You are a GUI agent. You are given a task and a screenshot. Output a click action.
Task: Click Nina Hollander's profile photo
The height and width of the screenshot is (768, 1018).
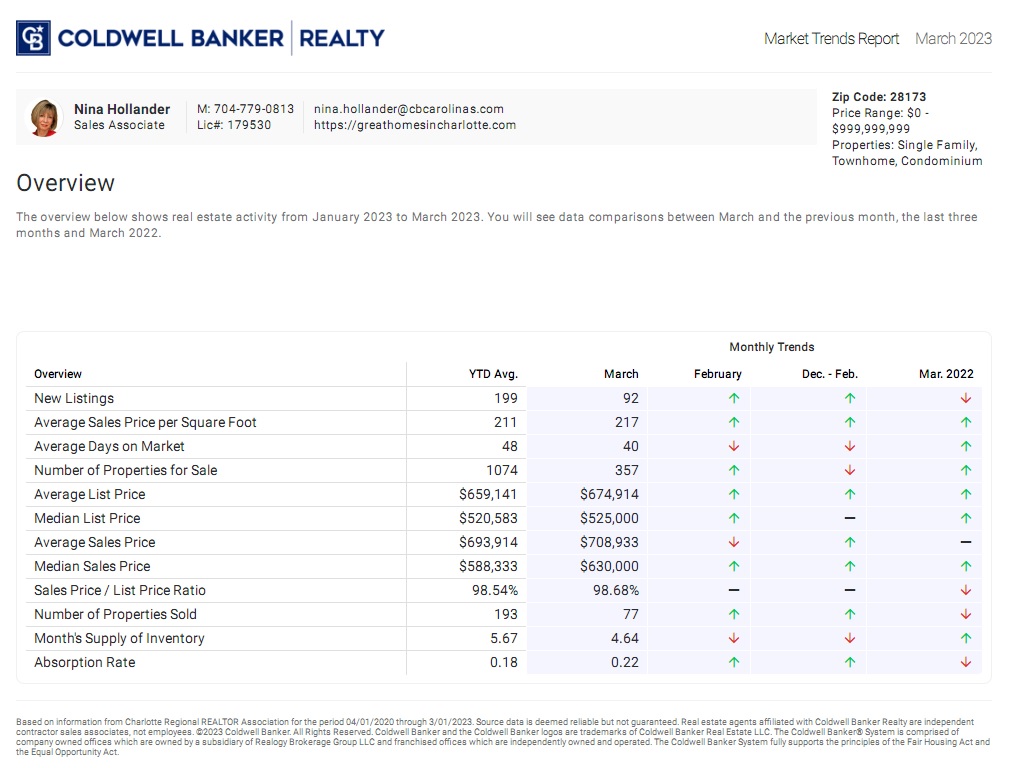[44, 117]
